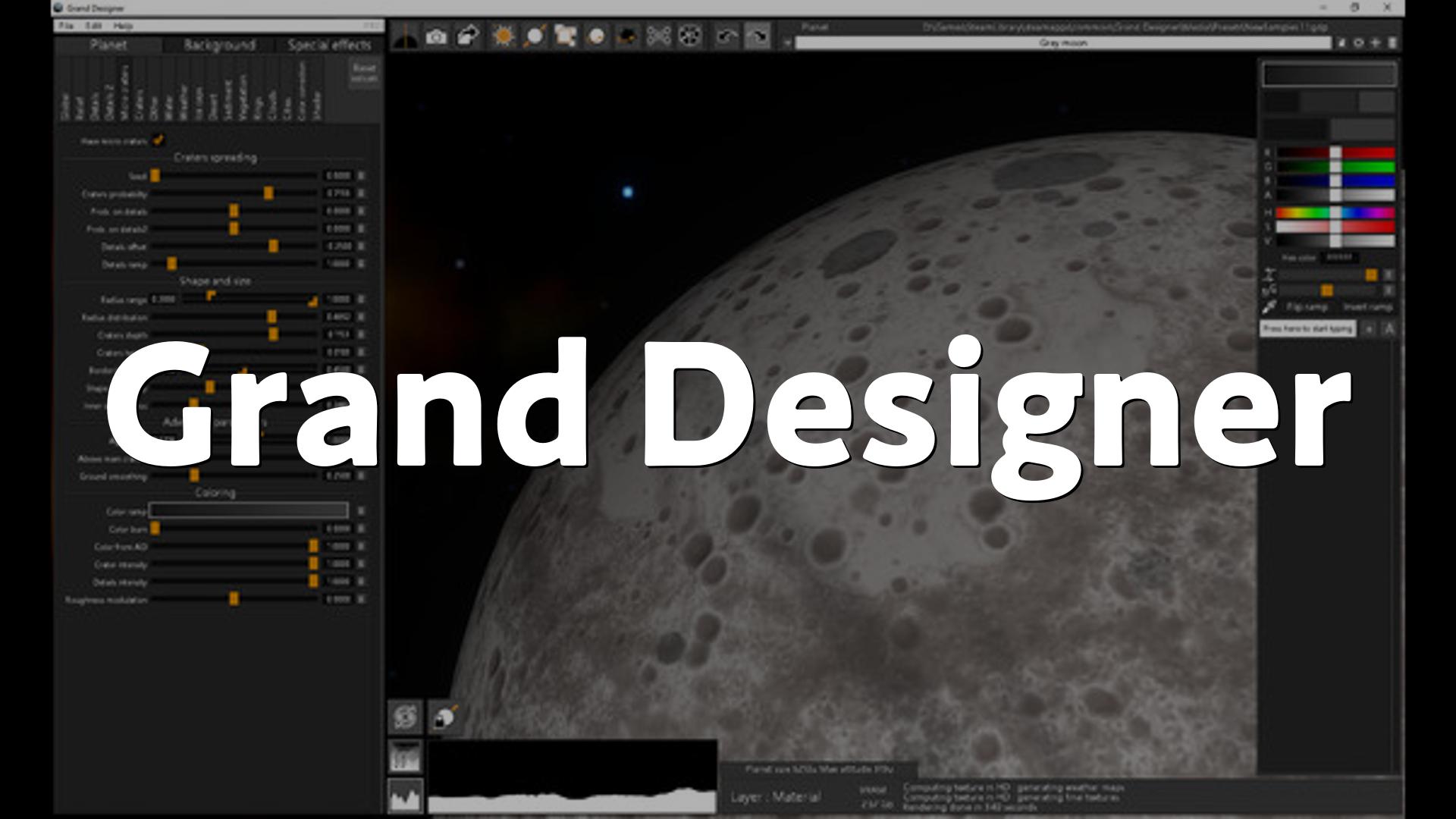The image size is (1456, 819).
Task: Click the Press here to start typing field
Action: (1307, 329)
